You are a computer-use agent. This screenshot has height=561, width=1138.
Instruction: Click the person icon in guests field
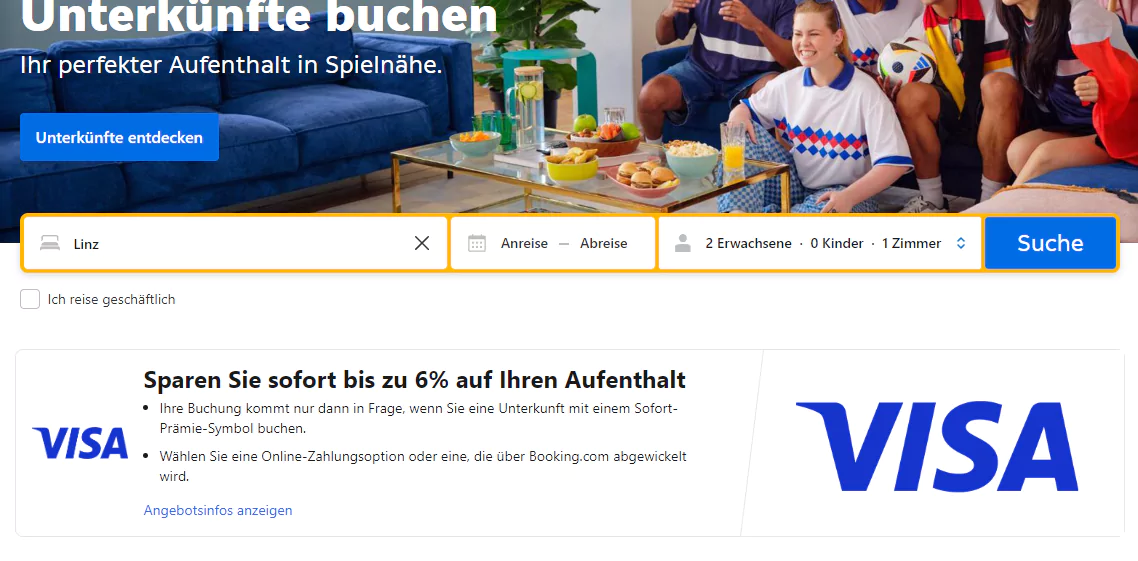[682, 243]
